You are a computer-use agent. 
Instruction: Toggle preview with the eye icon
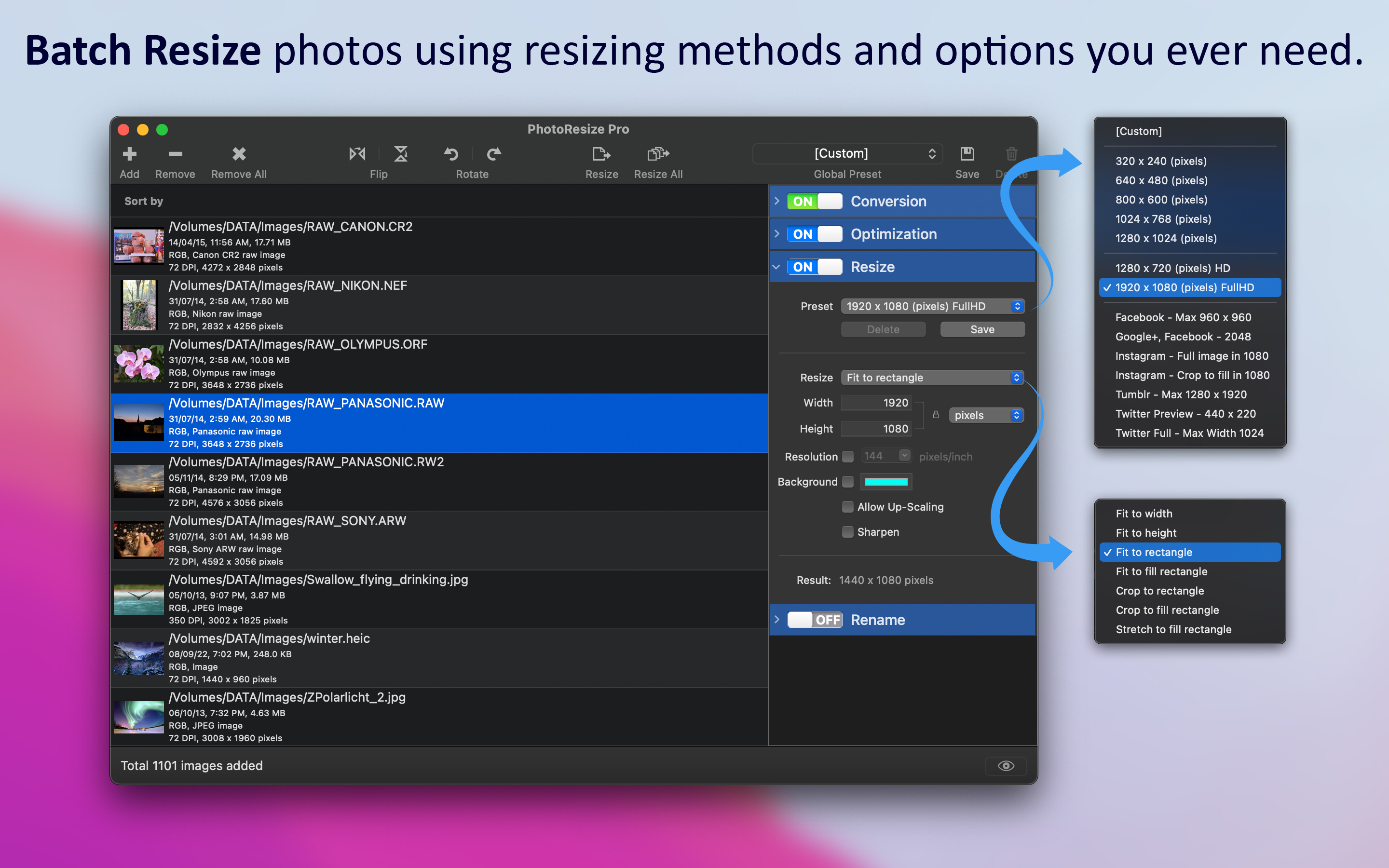click(1006, 766)
